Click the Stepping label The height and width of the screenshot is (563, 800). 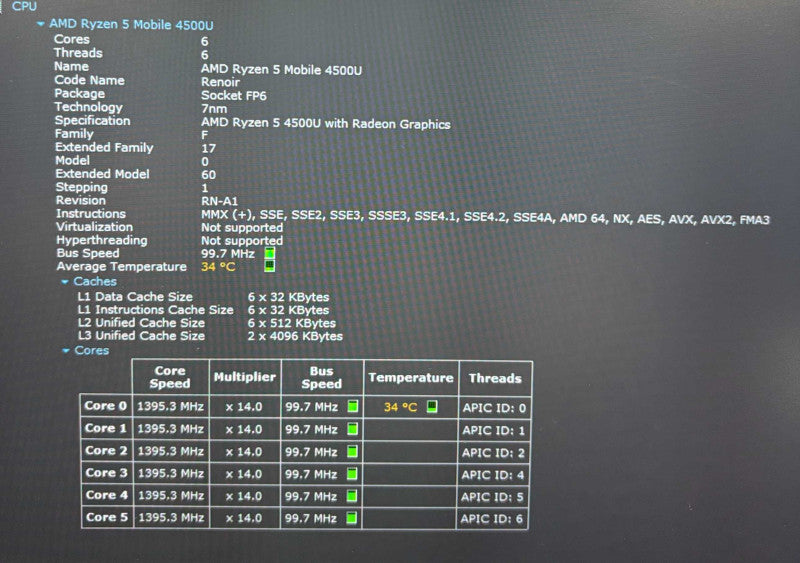82,187
